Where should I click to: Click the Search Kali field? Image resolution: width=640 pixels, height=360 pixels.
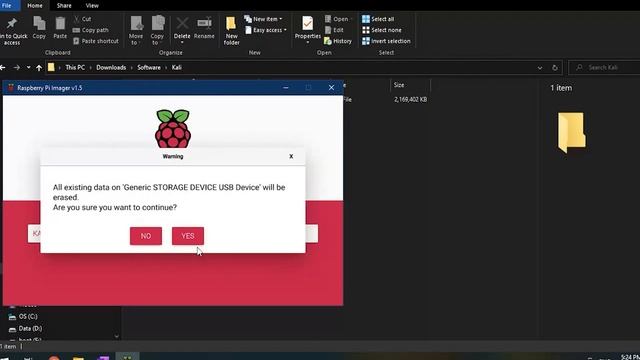click(604, 67)
